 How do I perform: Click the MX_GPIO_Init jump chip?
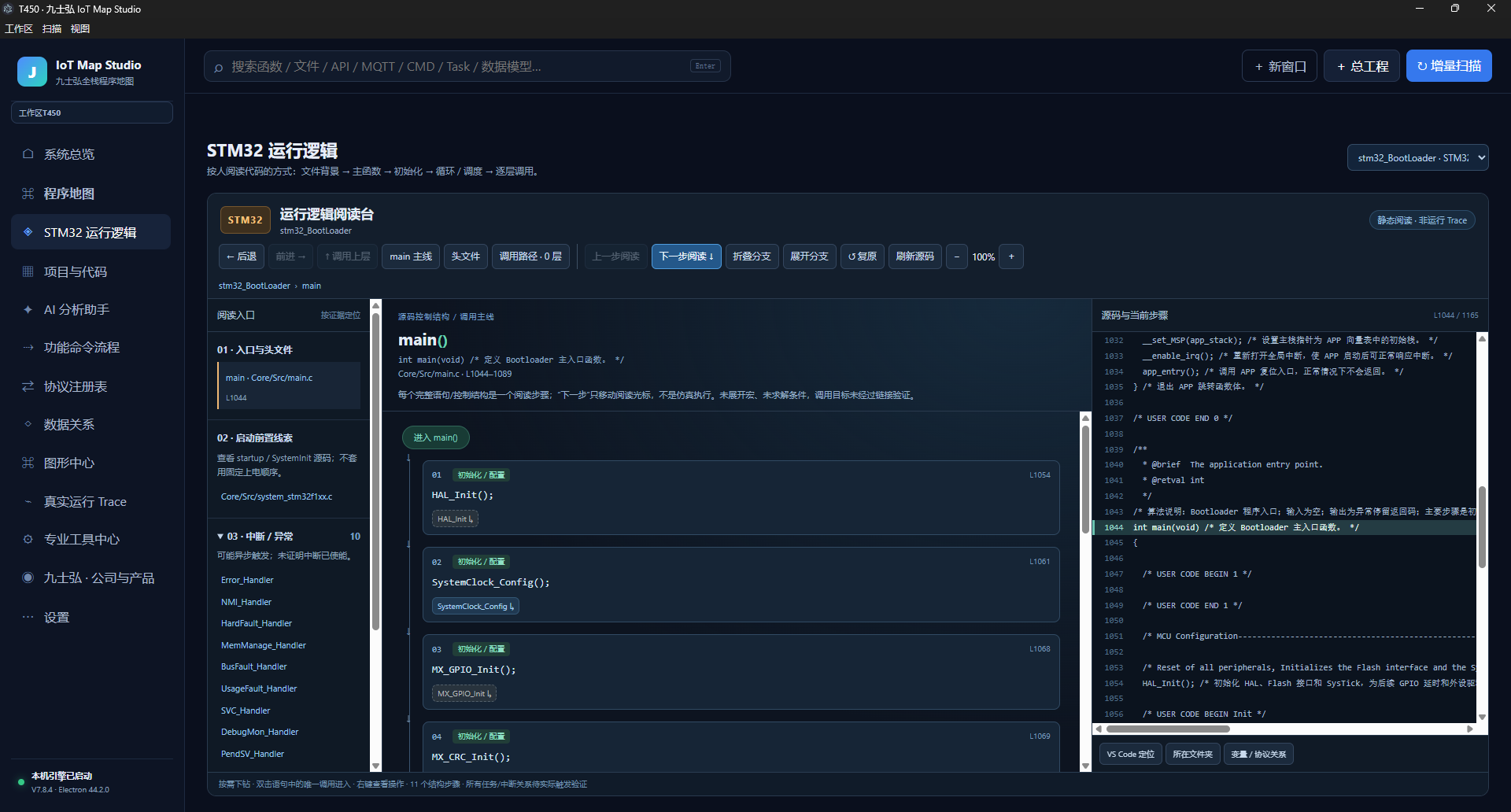click(464, 693)
